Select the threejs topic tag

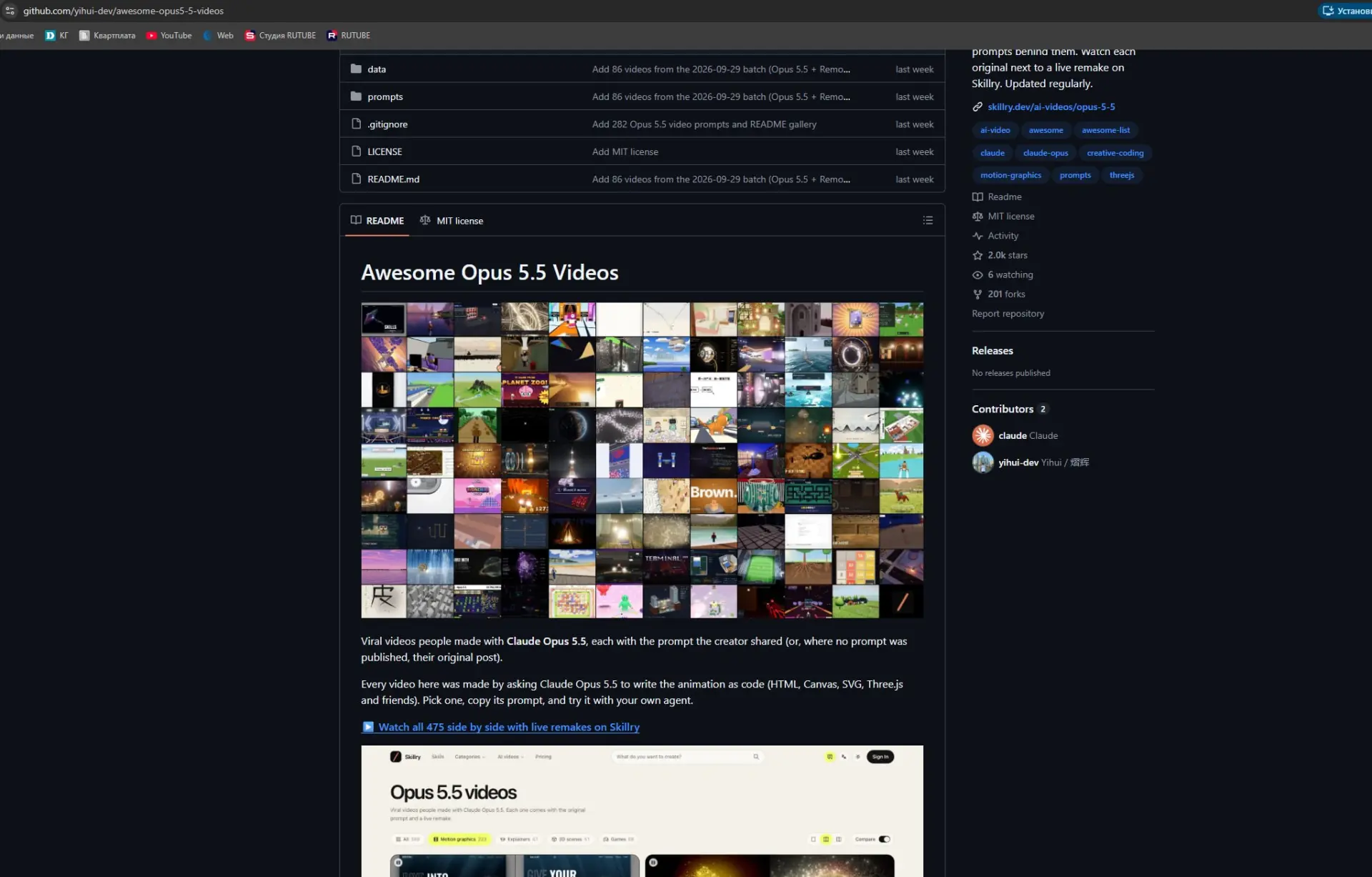coord(1121,175)
